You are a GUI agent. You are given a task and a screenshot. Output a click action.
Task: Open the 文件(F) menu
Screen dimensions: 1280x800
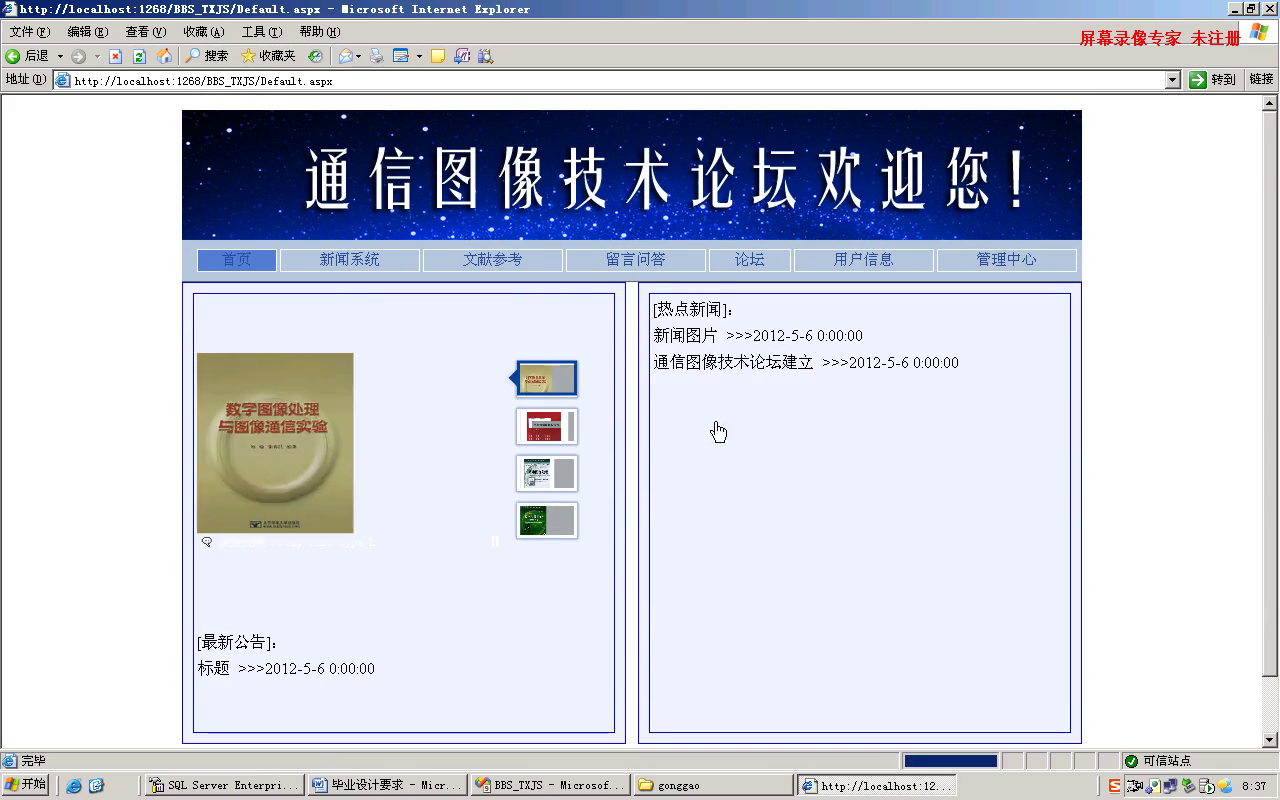click(29, 32)
